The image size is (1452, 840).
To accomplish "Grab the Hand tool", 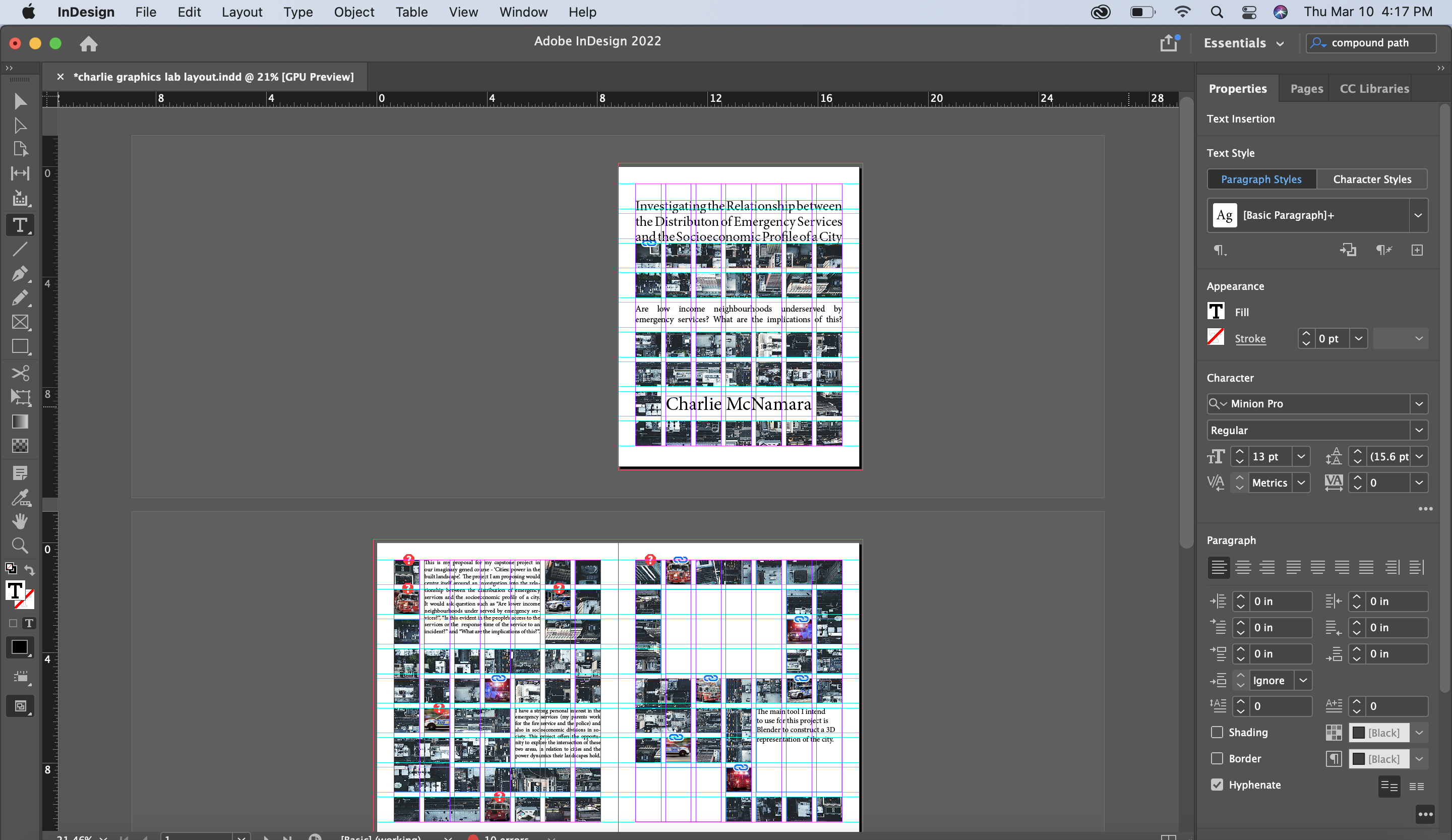I will point(20,521).
